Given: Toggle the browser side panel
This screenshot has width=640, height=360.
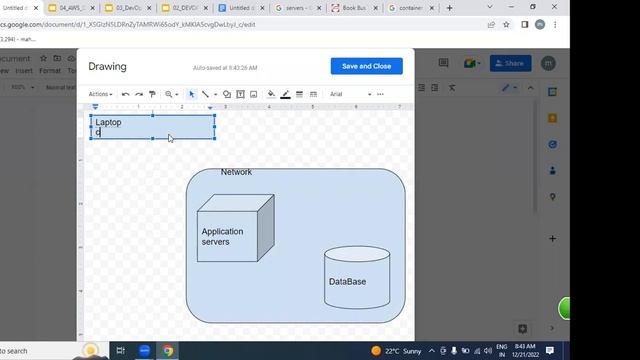Looking at the screenshot, I should point(524,24).
